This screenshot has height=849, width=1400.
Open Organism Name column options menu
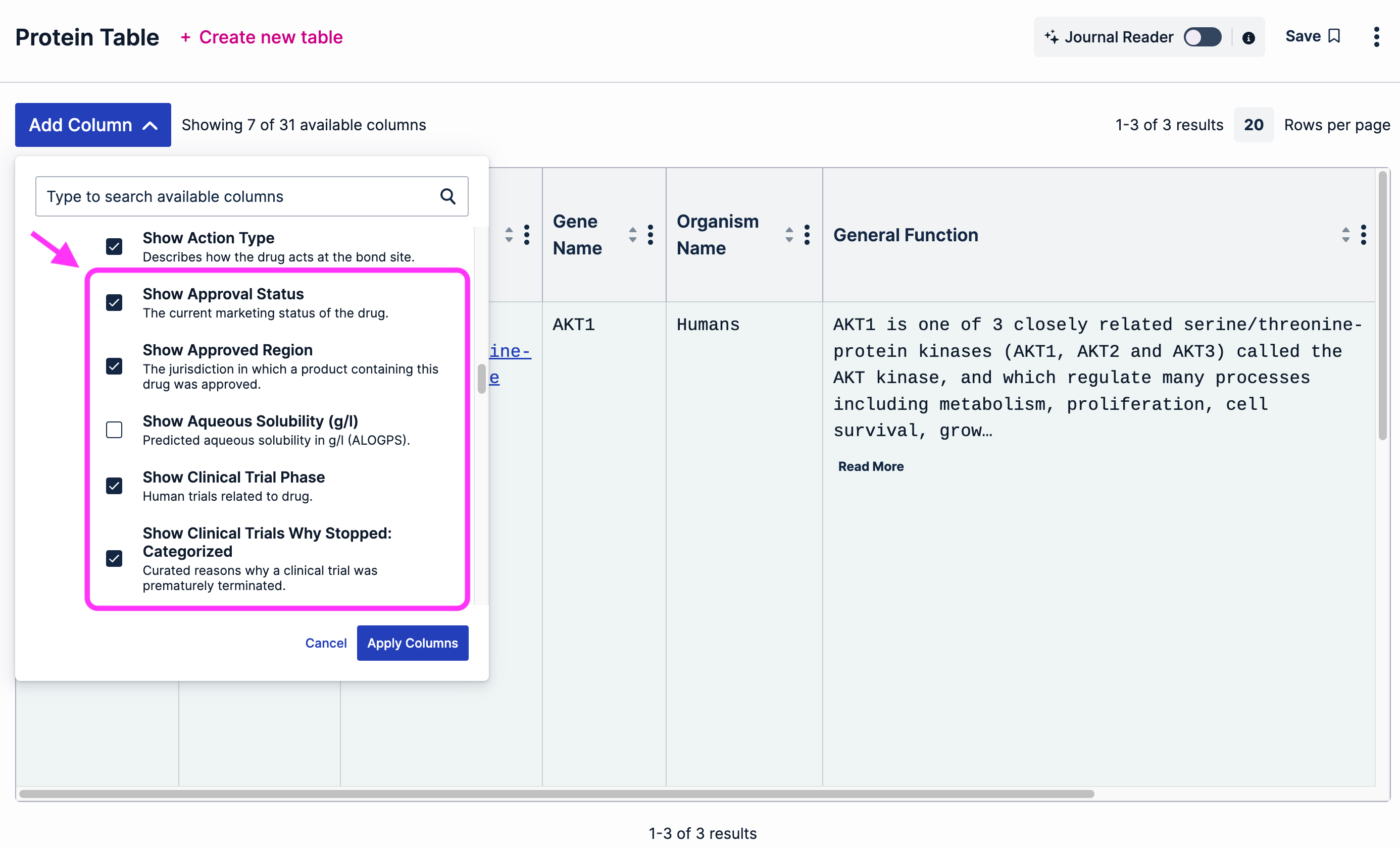click(x=807, y=235)
